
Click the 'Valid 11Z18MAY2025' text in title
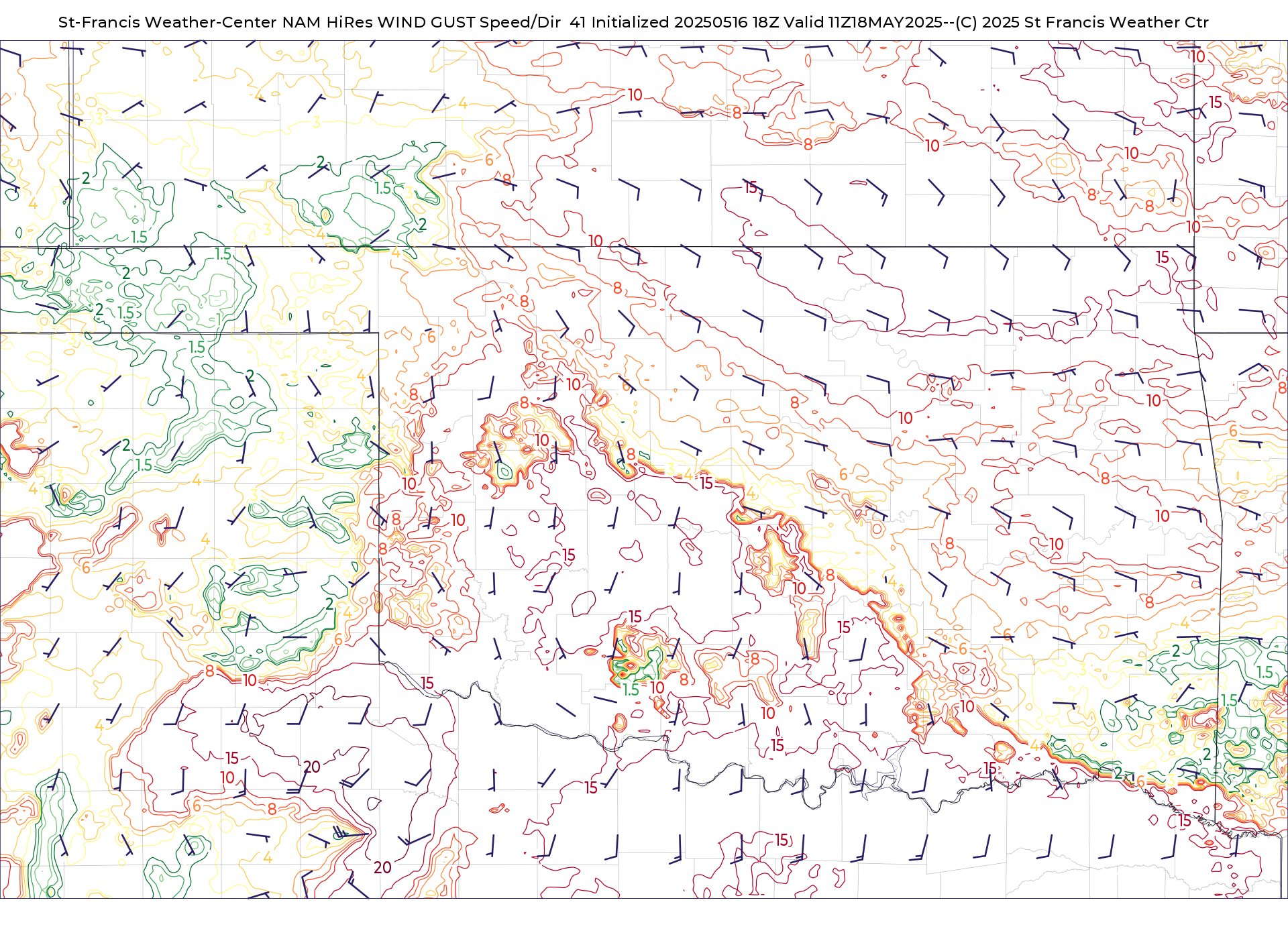[x=864, y=22]
